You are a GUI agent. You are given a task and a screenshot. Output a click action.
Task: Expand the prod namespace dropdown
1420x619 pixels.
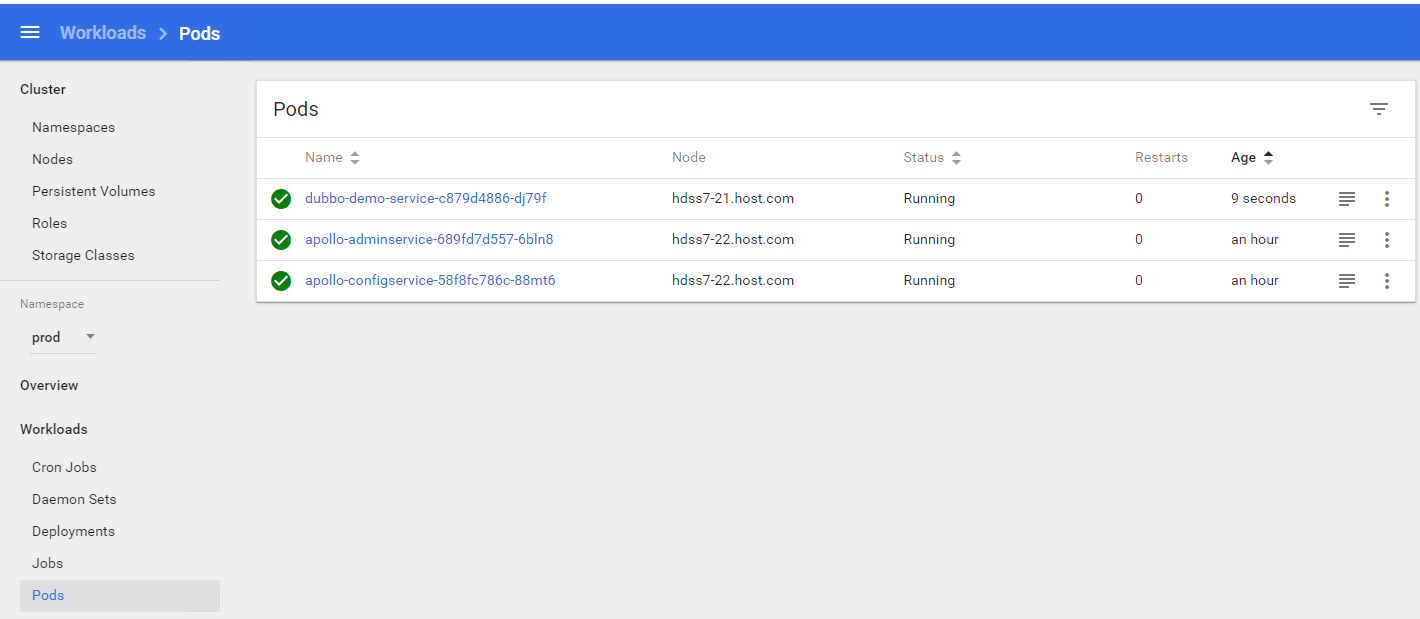[x=62, y=337]
